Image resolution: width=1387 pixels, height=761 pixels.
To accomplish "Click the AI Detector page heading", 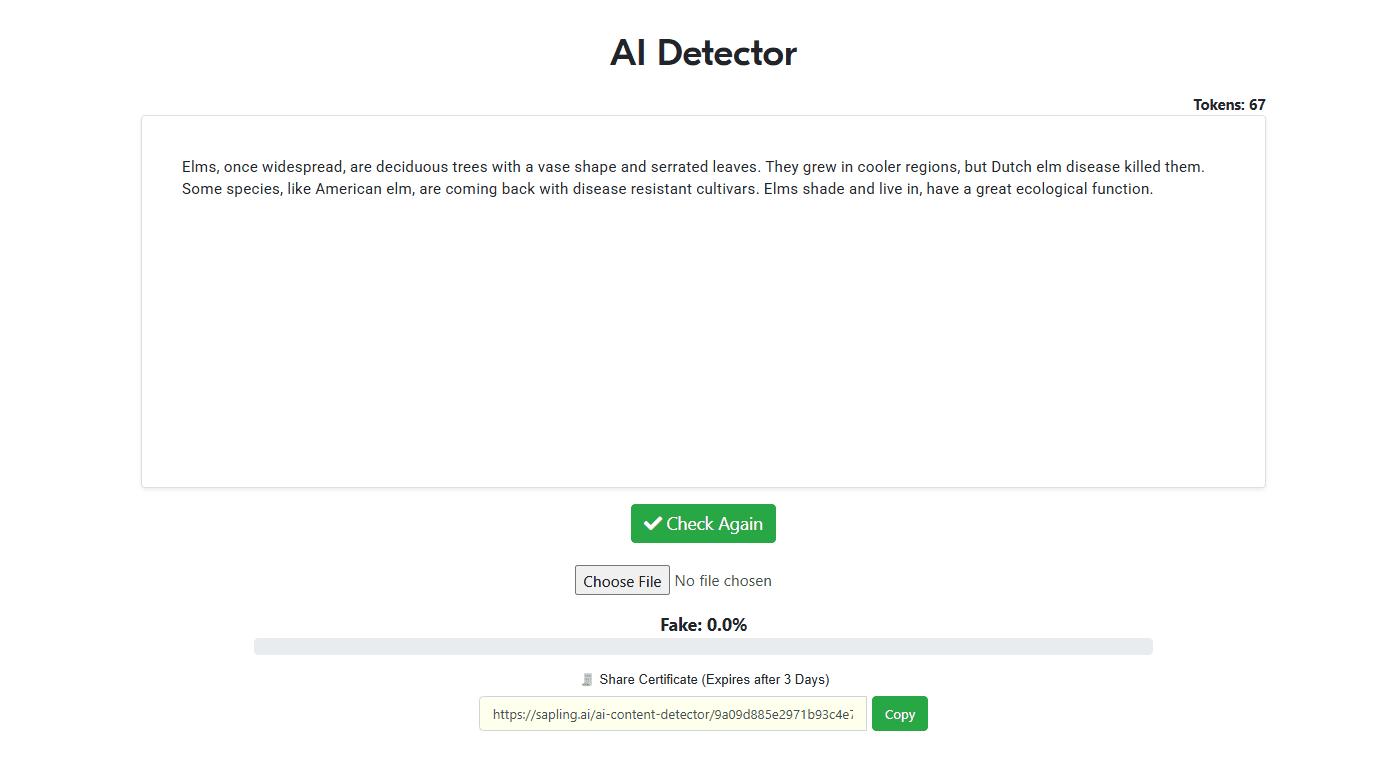I will pos(703,53).
